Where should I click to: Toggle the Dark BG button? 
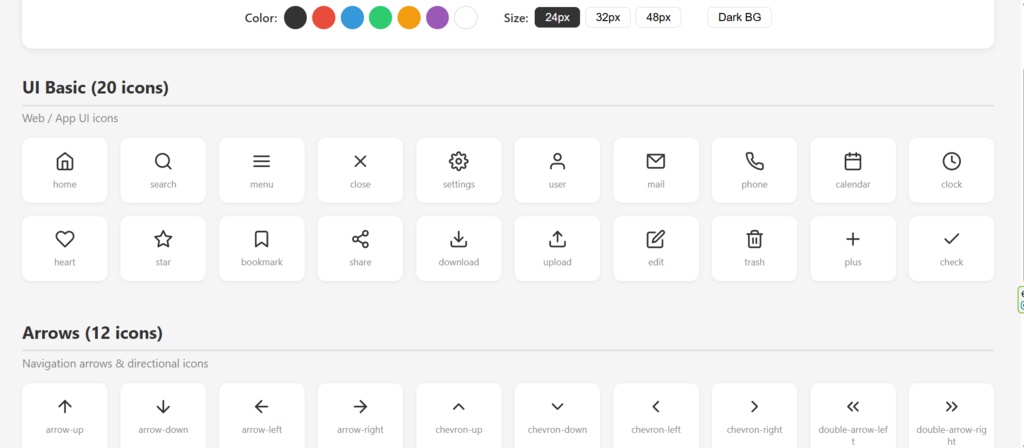tap(739, 18)
